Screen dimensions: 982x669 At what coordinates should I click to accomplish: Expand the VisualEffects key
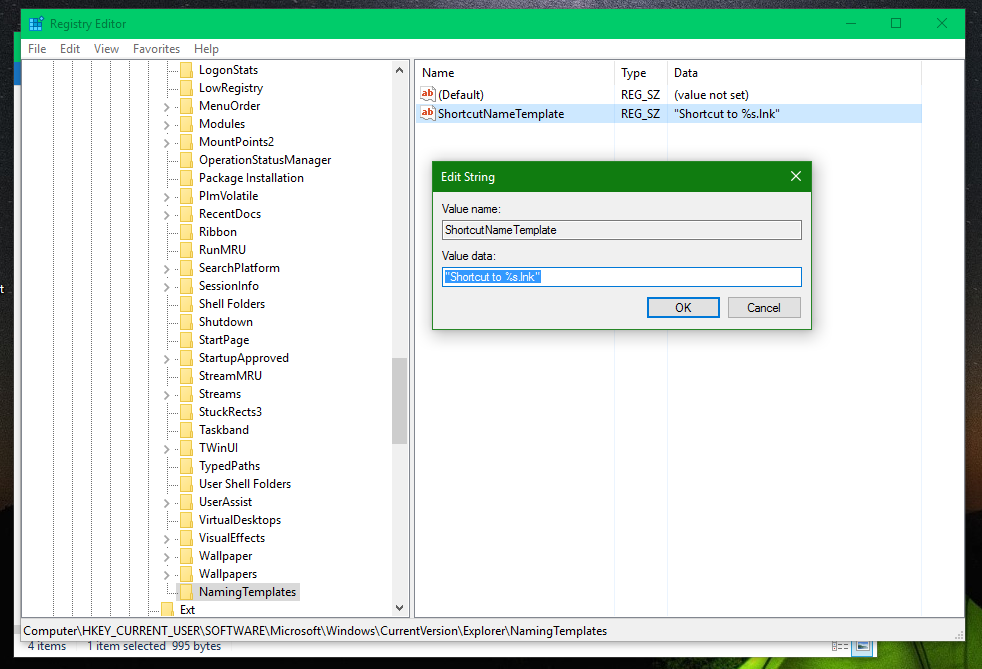point(167,538)
